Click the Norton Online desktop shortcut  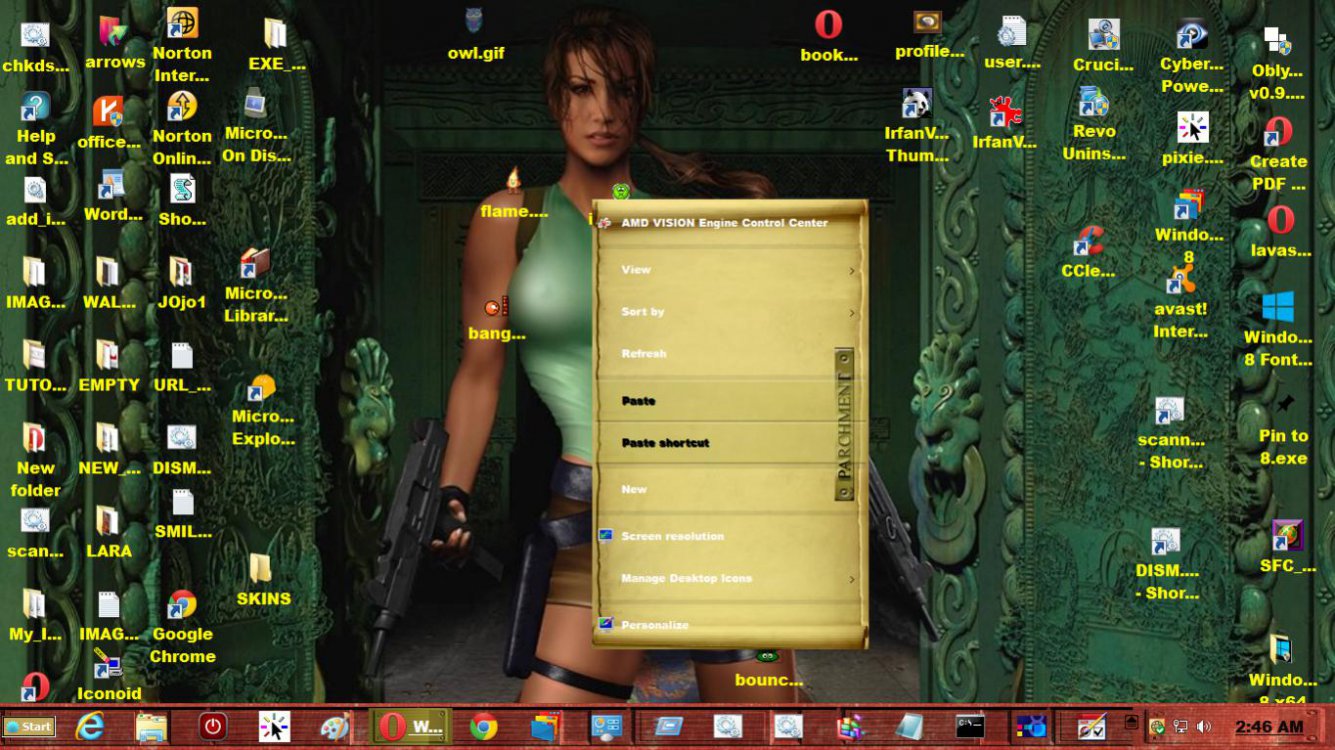[x=182, y=128]
